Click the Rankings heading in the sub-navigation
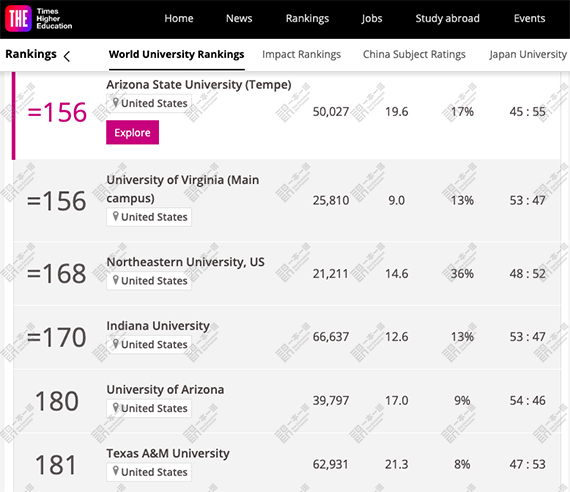 31,54
